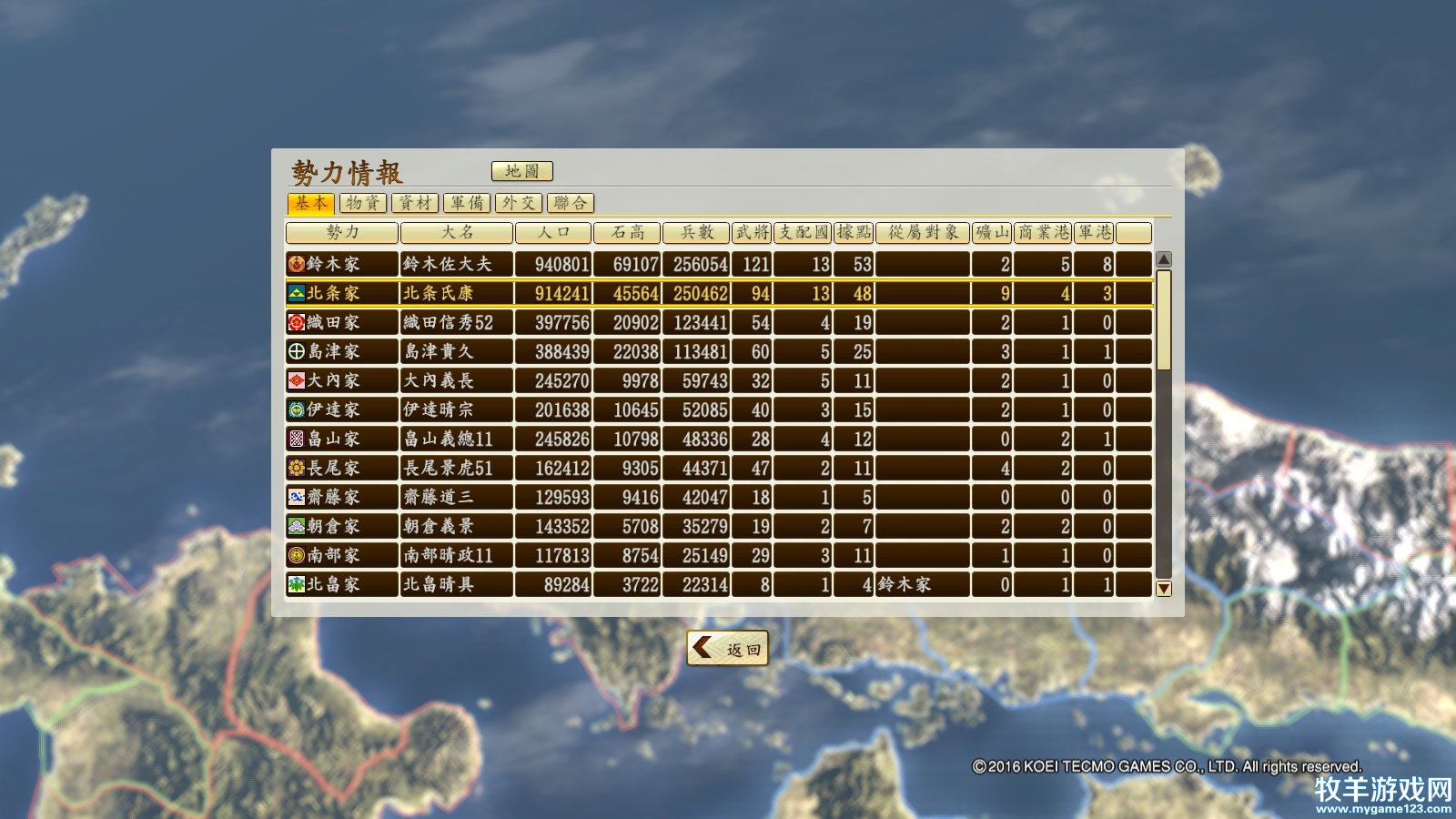Image resolution: width=1456 pixels, height=819 pixels.
Task: Click 鈴木家 overlord entry in 北畠家 row
Action: click(905, 584)
